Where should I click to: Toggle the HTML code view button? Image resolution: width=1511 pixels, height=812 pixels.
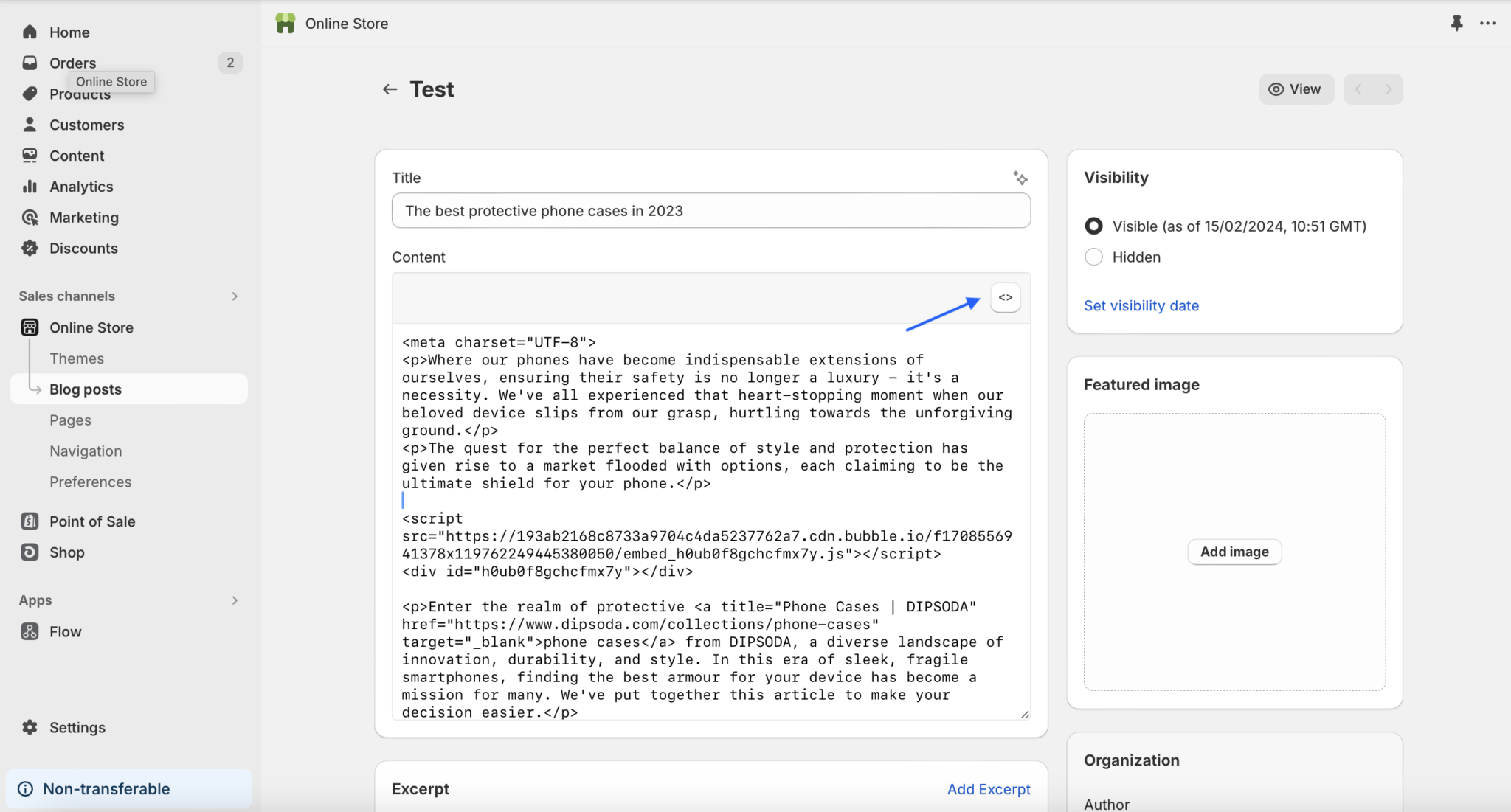(x=1006, y=298)
